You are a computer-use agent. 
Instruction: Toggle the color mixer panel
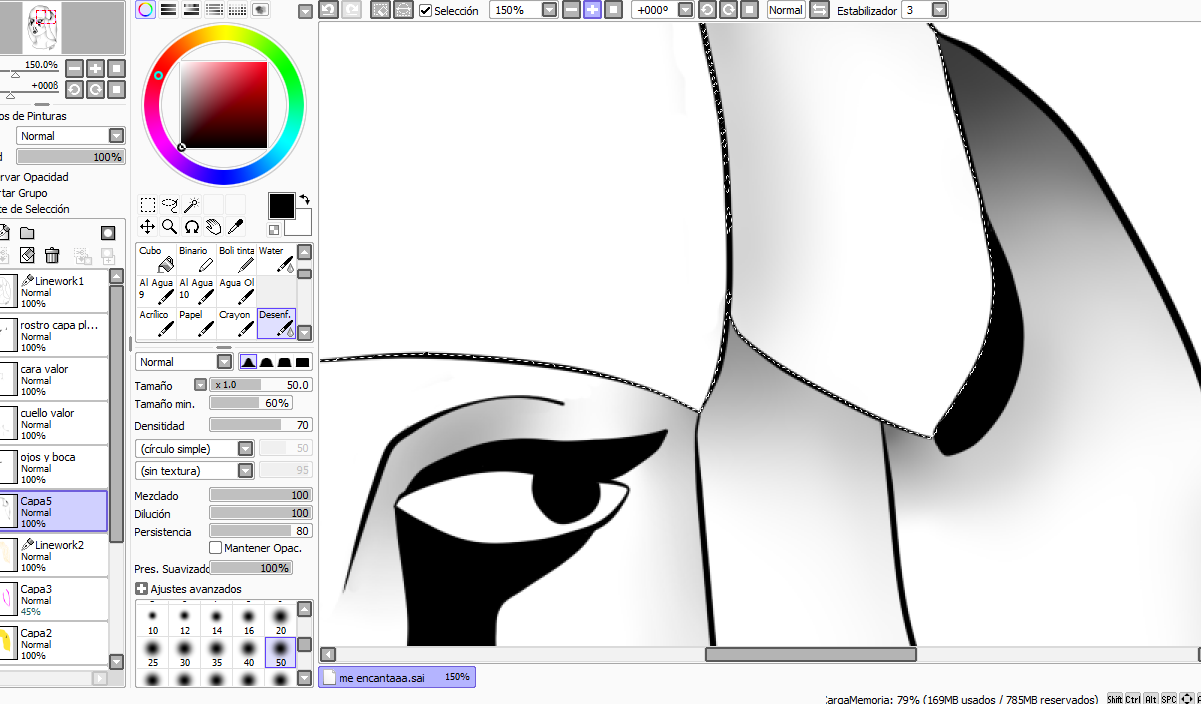point(214,10)
